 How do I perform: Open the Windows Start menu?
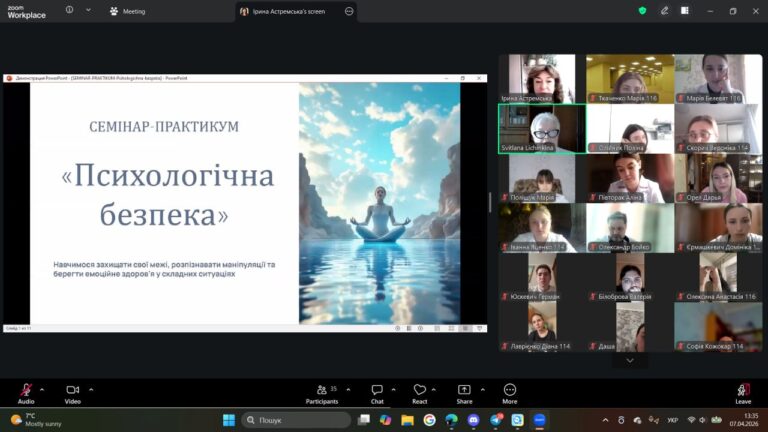point(229,420)
